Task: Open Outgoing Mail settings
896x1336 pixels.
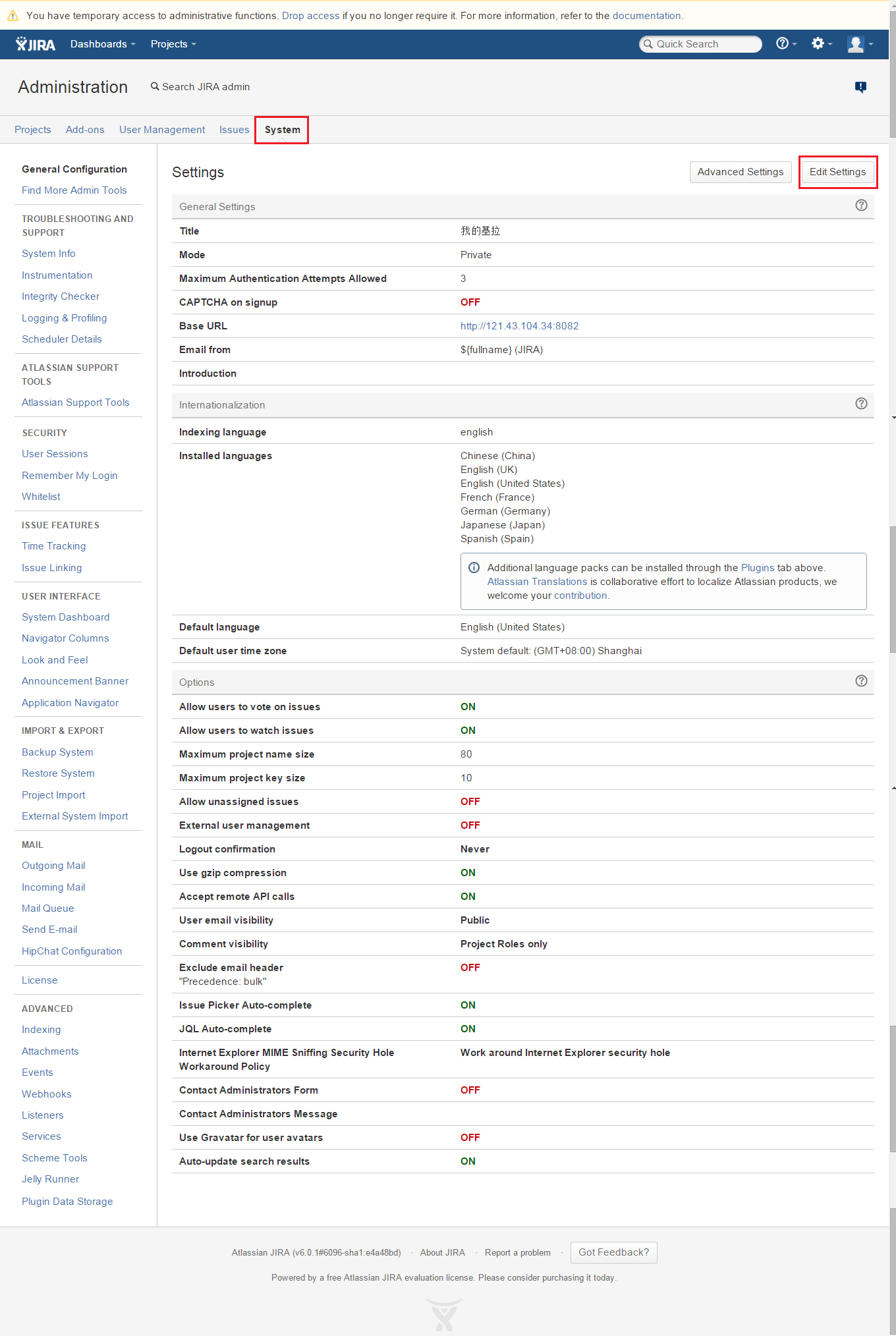Action: [x=53, y=866]
